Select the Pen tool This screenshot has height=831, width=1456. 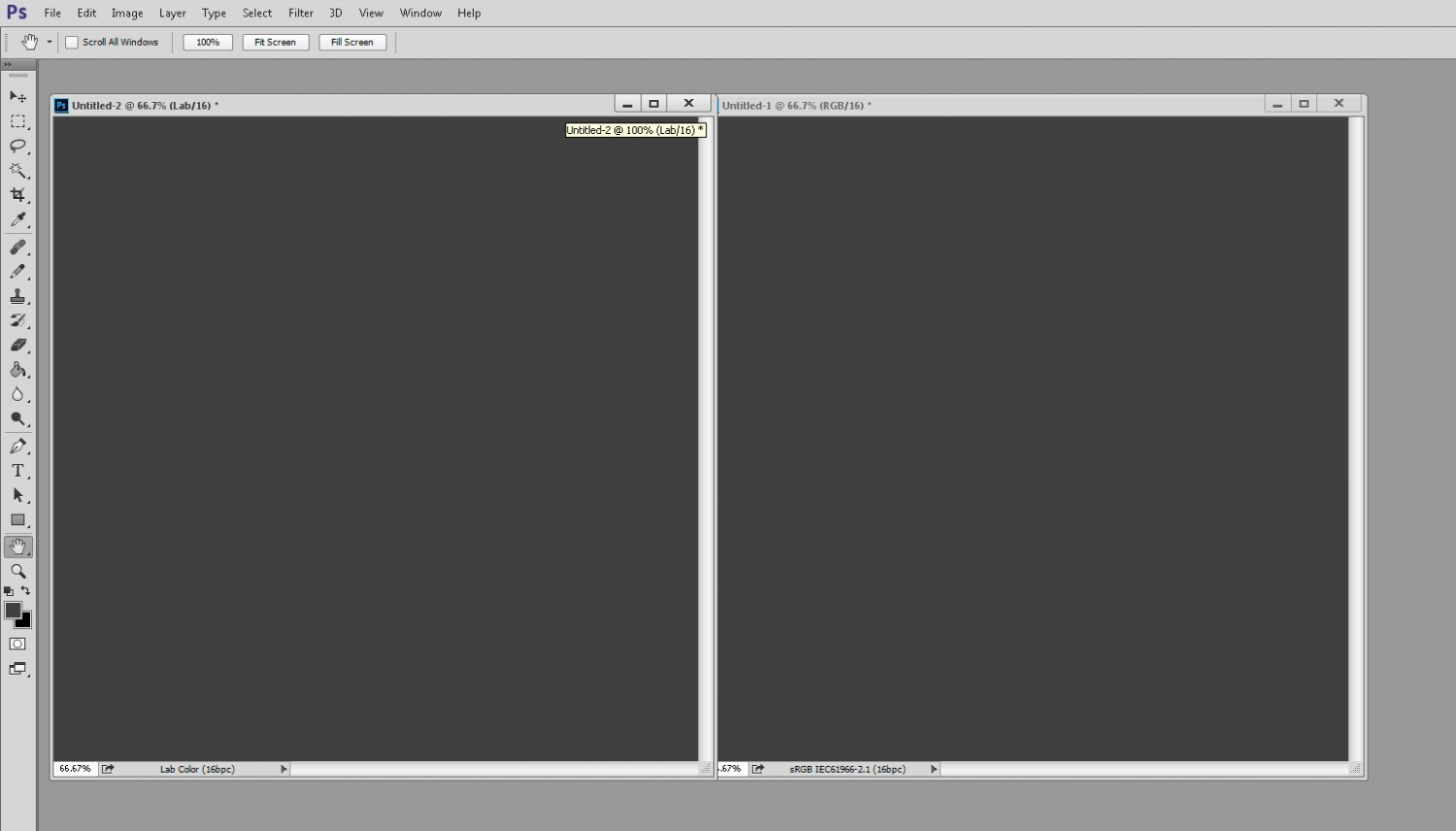click(17, 447)
